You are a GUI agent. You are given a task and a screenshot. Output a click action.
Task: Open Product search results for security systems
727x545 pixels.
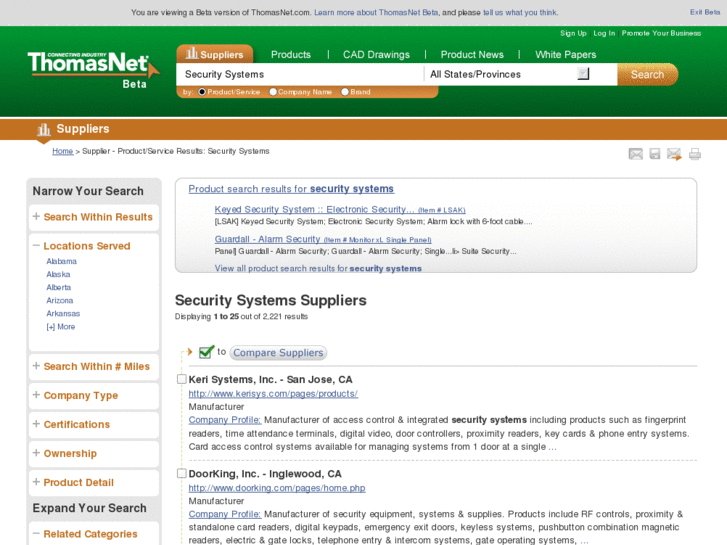pos(291,189)
